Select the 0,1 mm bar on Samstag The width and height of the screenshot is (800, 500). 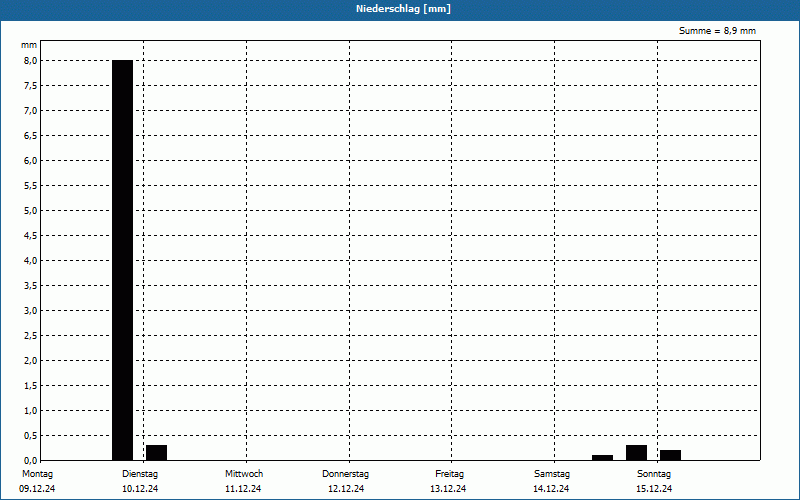tap(603, 458)
